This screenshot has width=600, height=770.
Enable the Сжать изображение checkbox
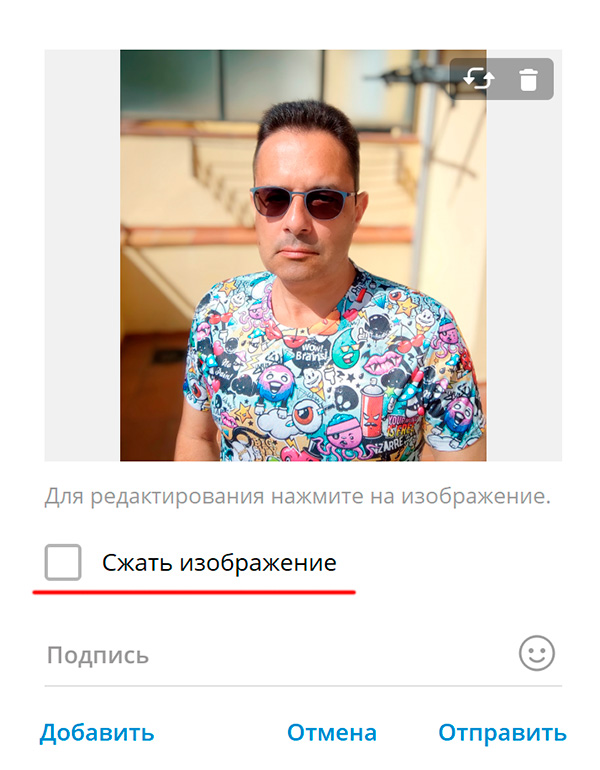(x=63, y=562)
